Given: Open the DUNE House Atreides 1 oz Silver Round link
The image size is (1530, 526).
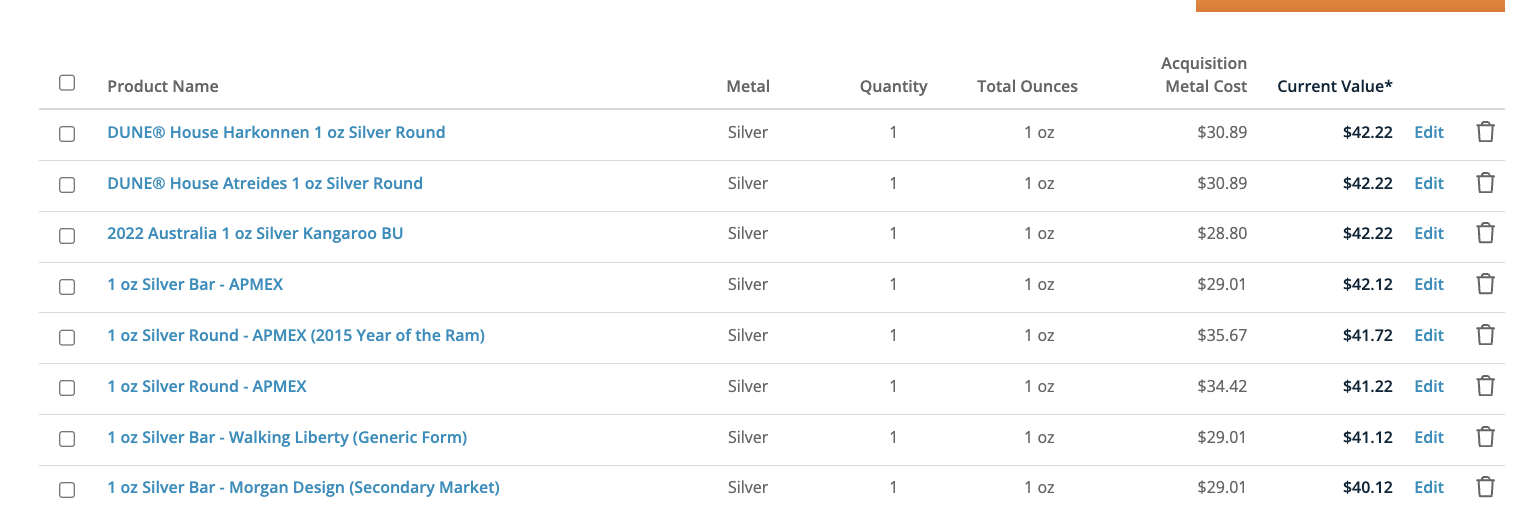Looking at the screenshot, I should [x=265, y=183].
